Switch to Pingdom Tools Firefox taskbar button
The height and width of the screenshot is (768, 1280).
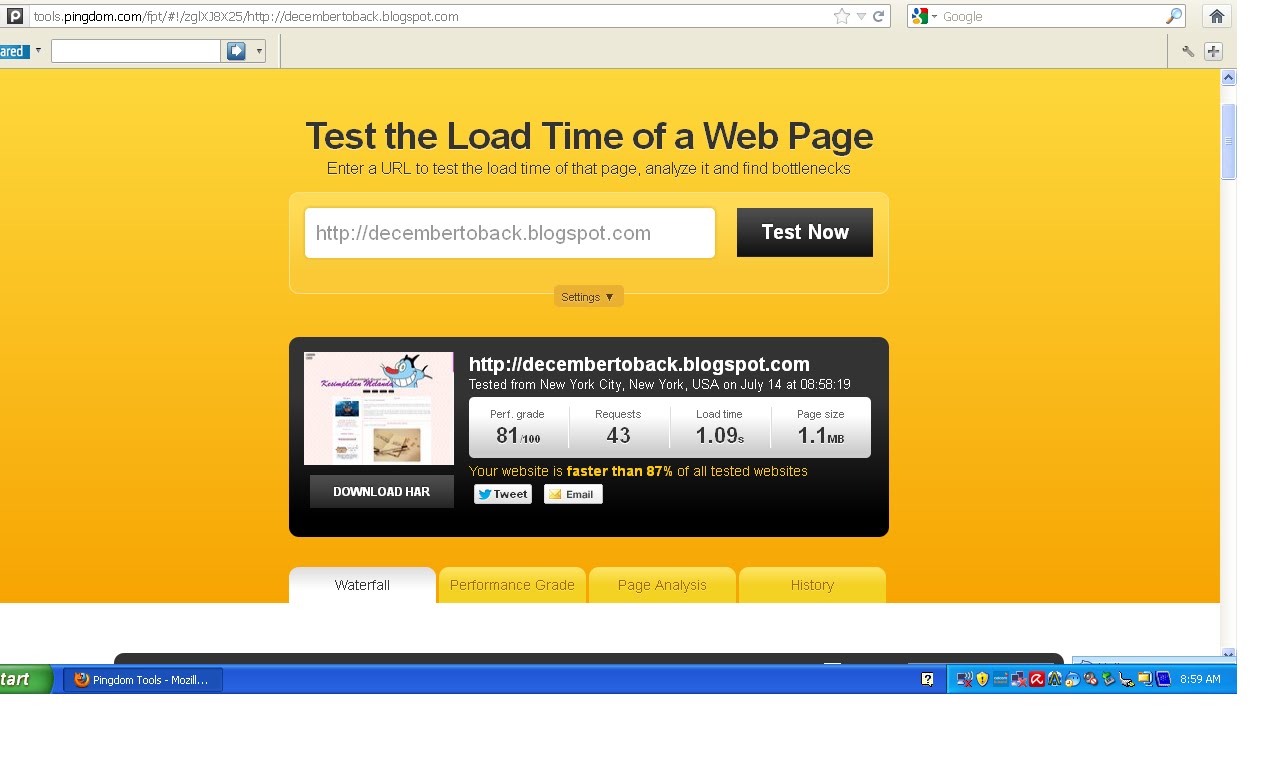pyautogui.click(x=143, y=680)
